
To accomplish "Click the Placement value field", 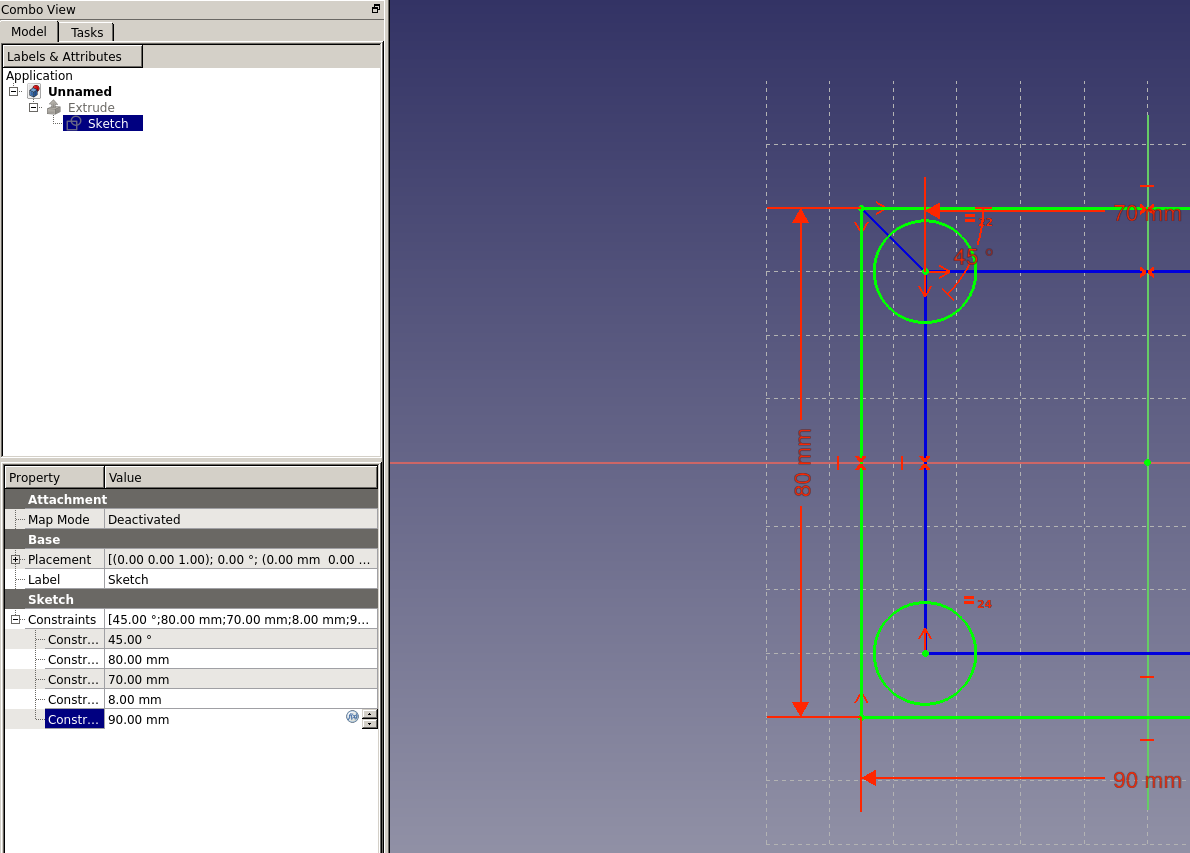I will point(241,559).
